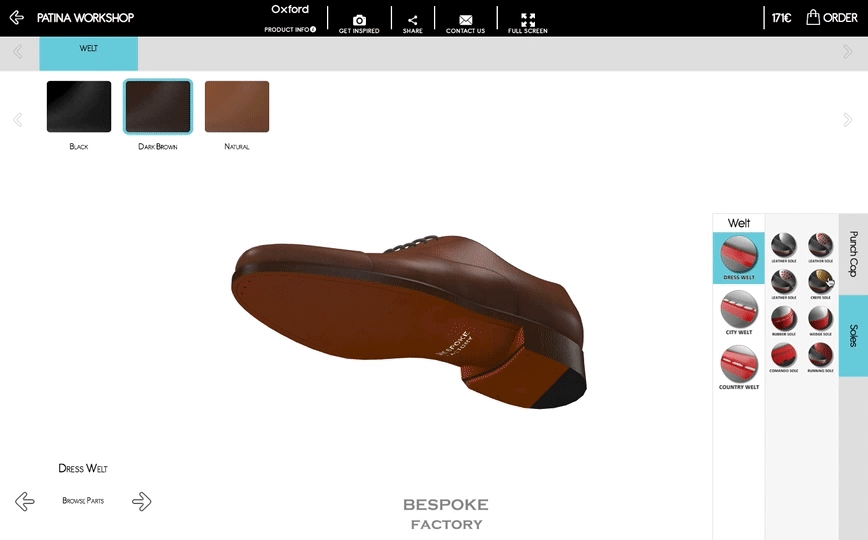Select the Country Welt option
The height and width of the screenshot is (540, 868).
point(739,364)
